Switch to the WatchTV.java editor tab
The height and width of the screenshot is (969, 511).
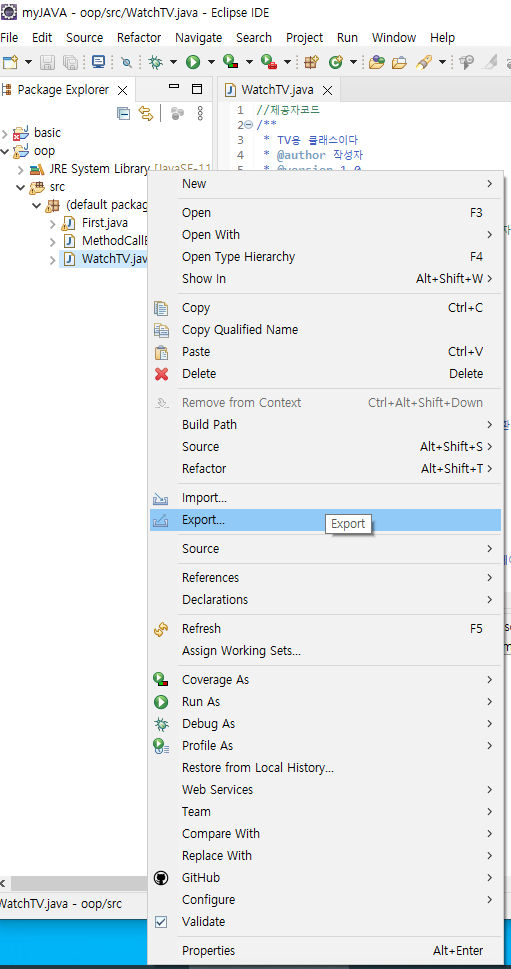(x=277, y=90)
